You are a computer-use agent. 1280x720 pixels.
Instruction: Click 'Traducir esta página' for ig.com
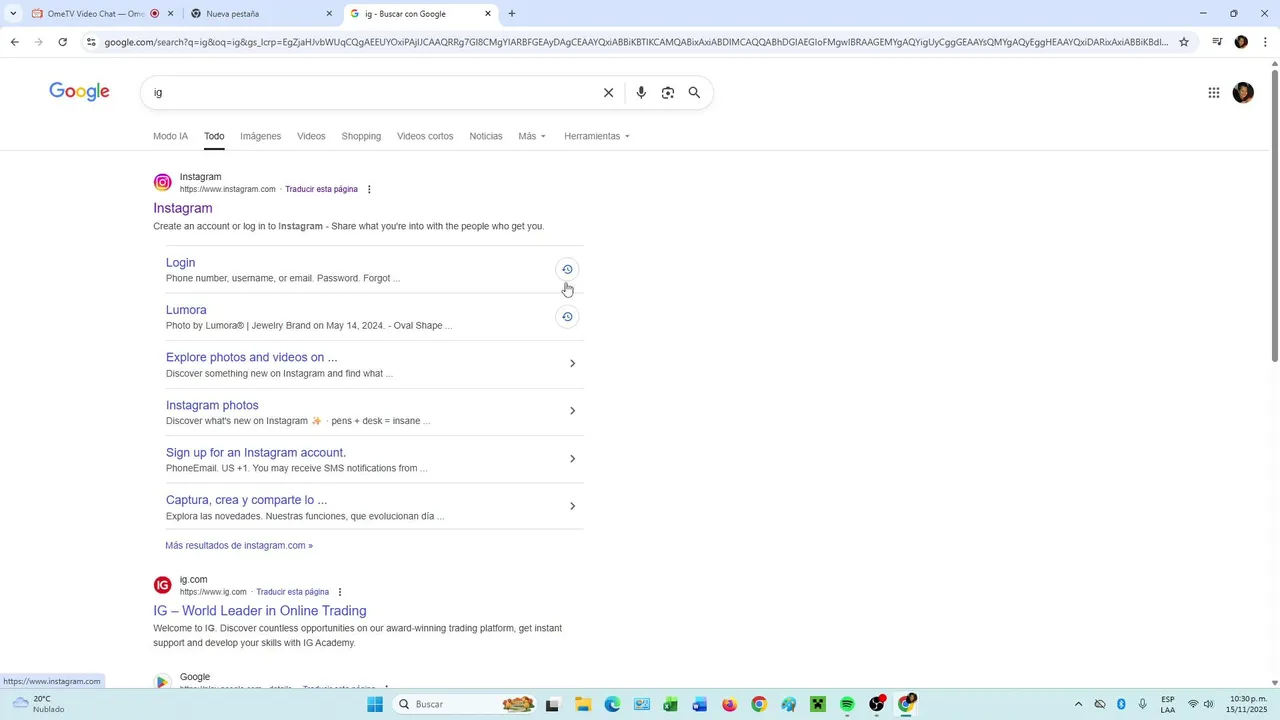[292, 592]
